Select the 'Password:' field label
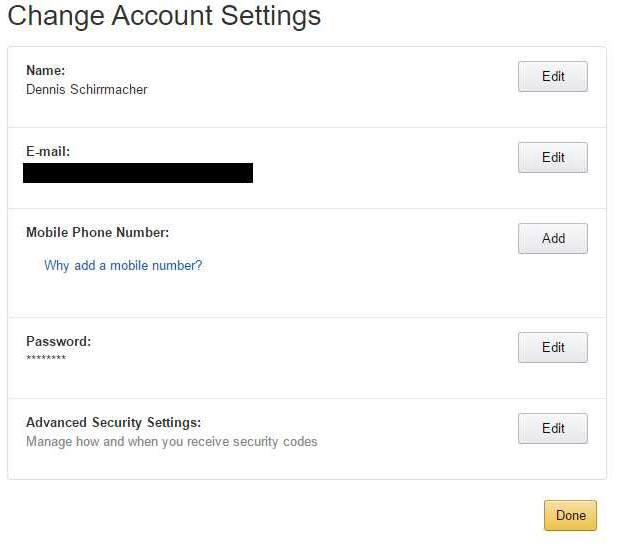Screen dimensions: 633x551 (x=59, y=341)
